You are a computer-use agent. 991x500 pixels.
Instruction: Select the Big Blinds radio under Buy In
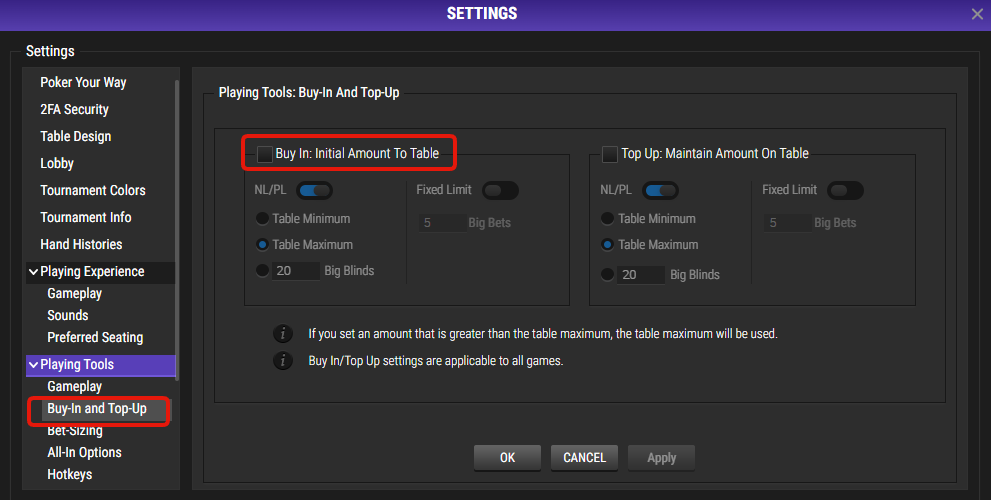click(x=262, y=271)
